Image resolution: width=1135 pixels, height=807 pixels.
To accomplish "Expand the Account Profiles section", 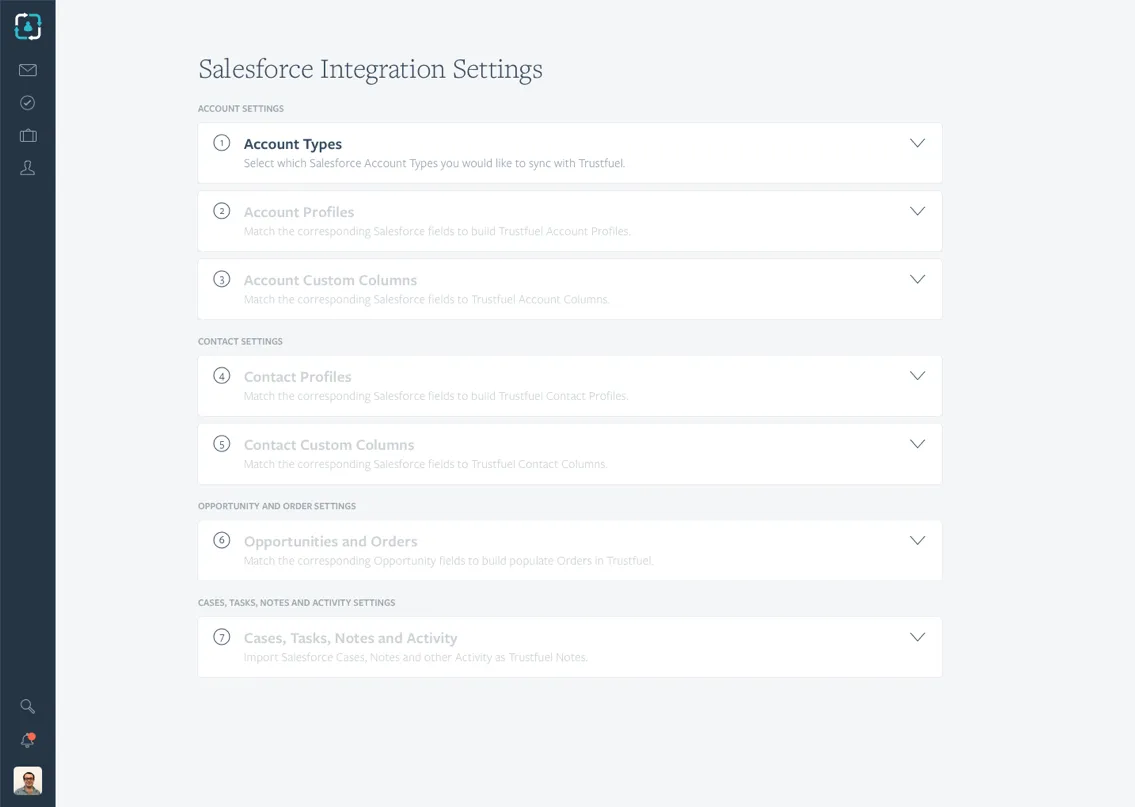I will pos(917,211).
